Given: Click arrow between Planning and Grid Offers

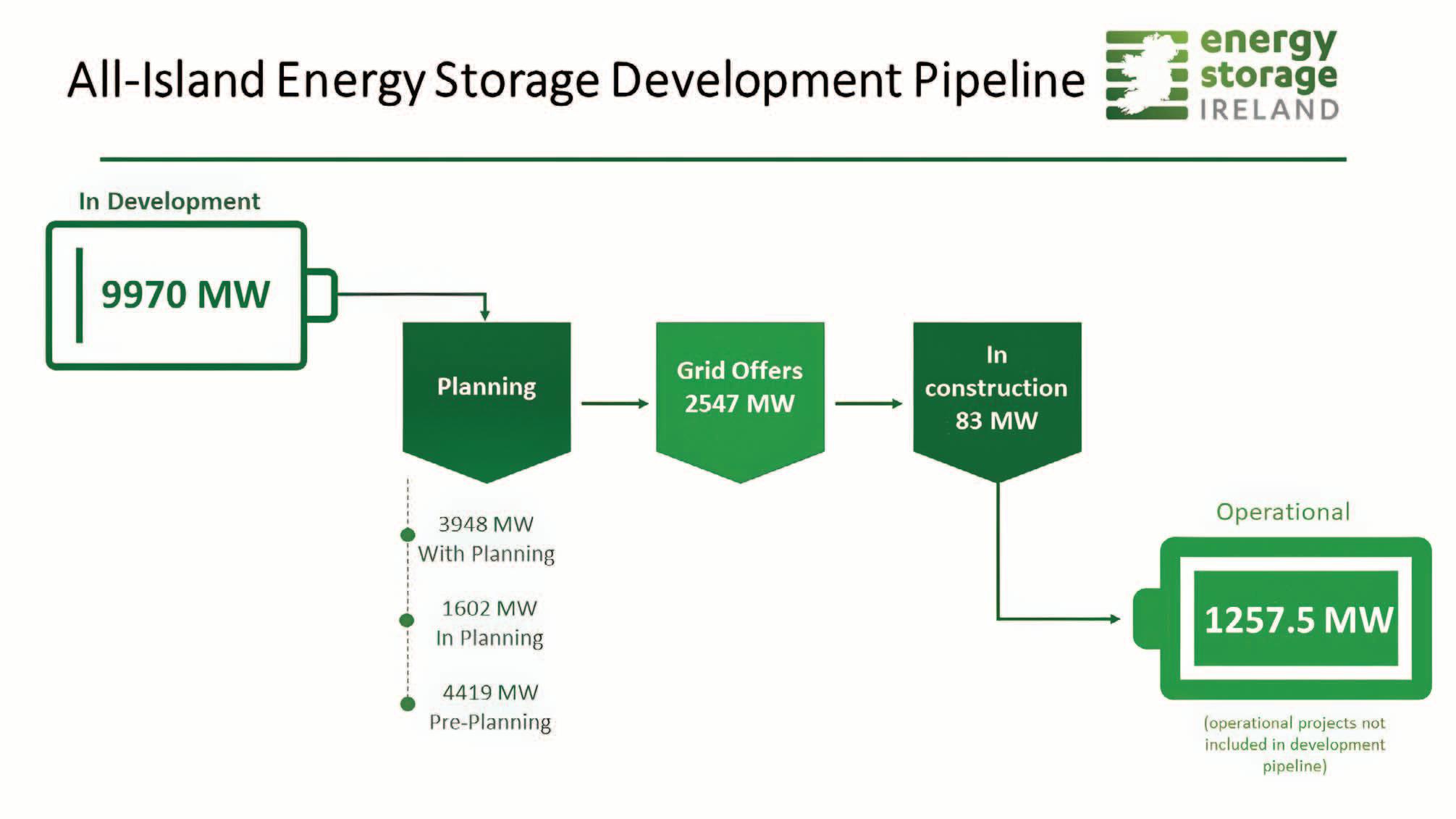Looking at the screenshot, I should pyautogui.click(x=614, y=403).
